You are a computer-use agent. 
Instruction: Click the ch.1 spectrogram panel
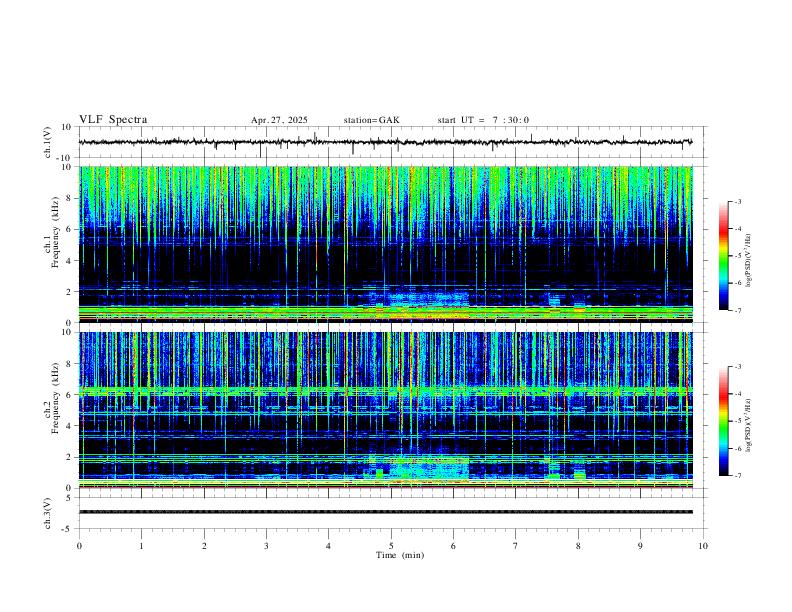(385, 244)
